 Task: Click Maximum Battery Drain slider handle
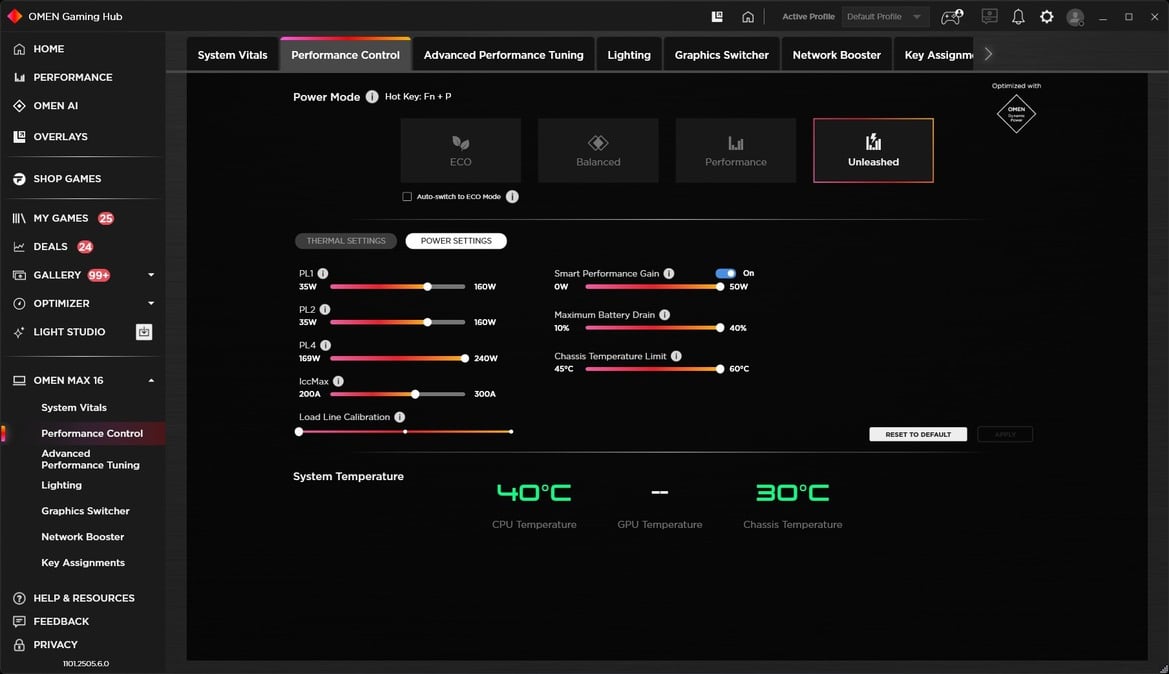click(x=719, y=328)
